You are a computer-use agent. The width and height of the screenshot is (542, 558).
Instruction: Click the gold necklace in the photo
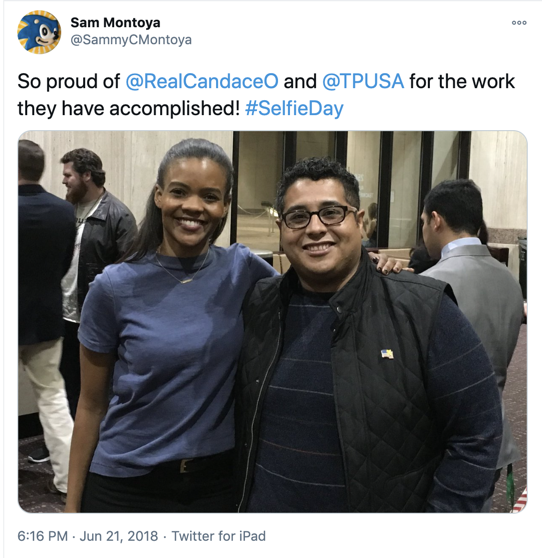tap(183, 270)
